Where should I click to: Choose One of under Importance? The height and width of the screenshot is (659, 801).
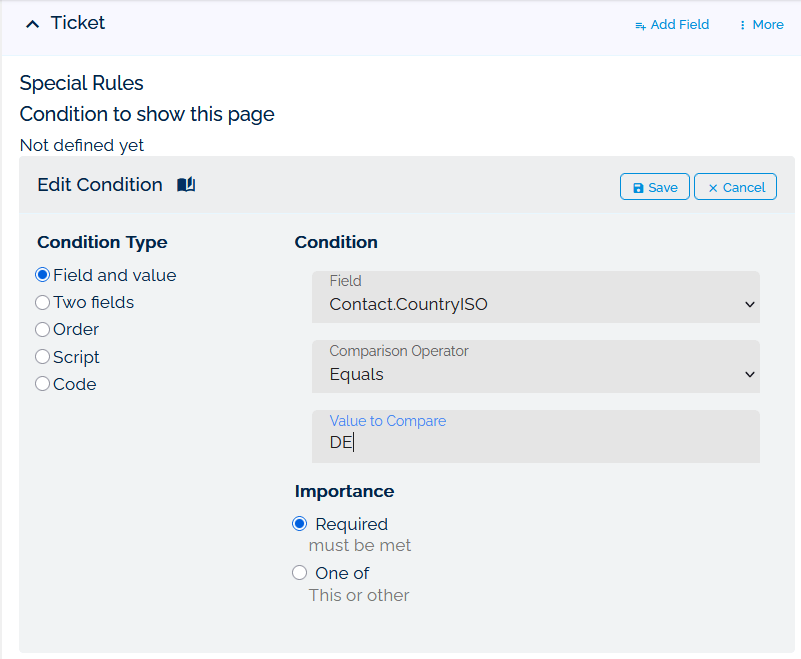point(299,572)
